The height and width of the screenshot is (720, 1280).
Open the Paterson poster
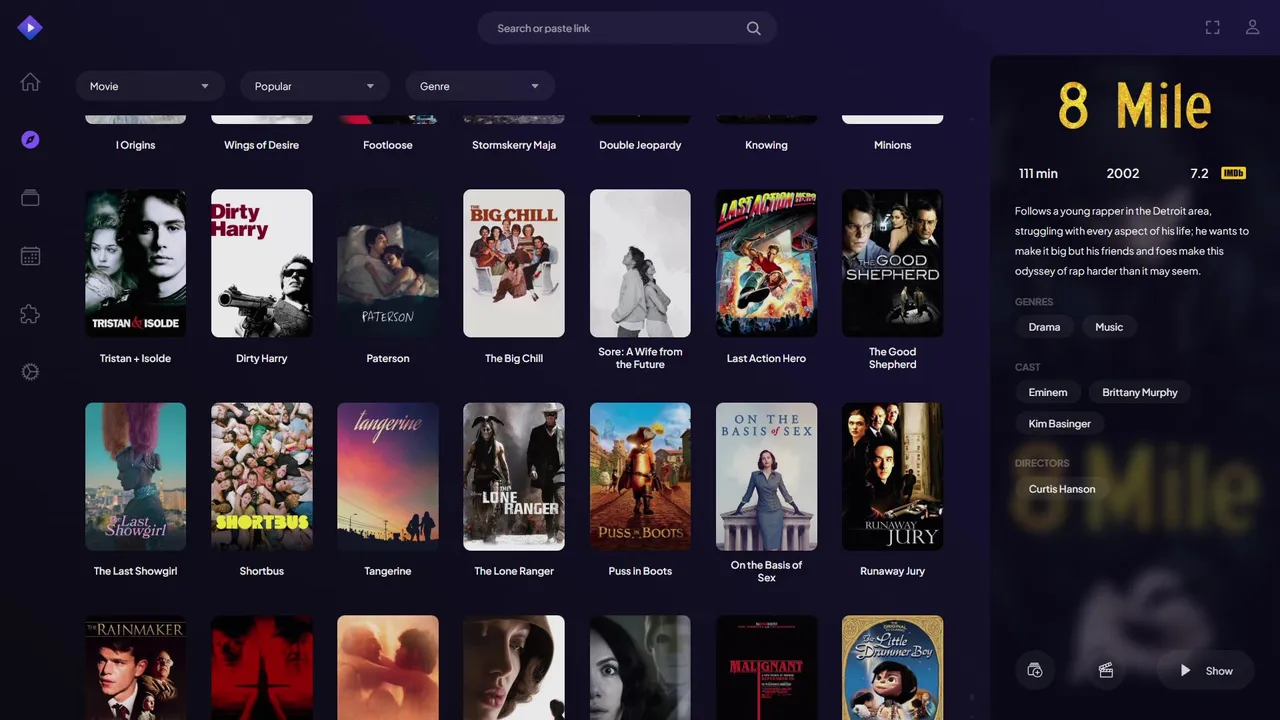(388, 263)
